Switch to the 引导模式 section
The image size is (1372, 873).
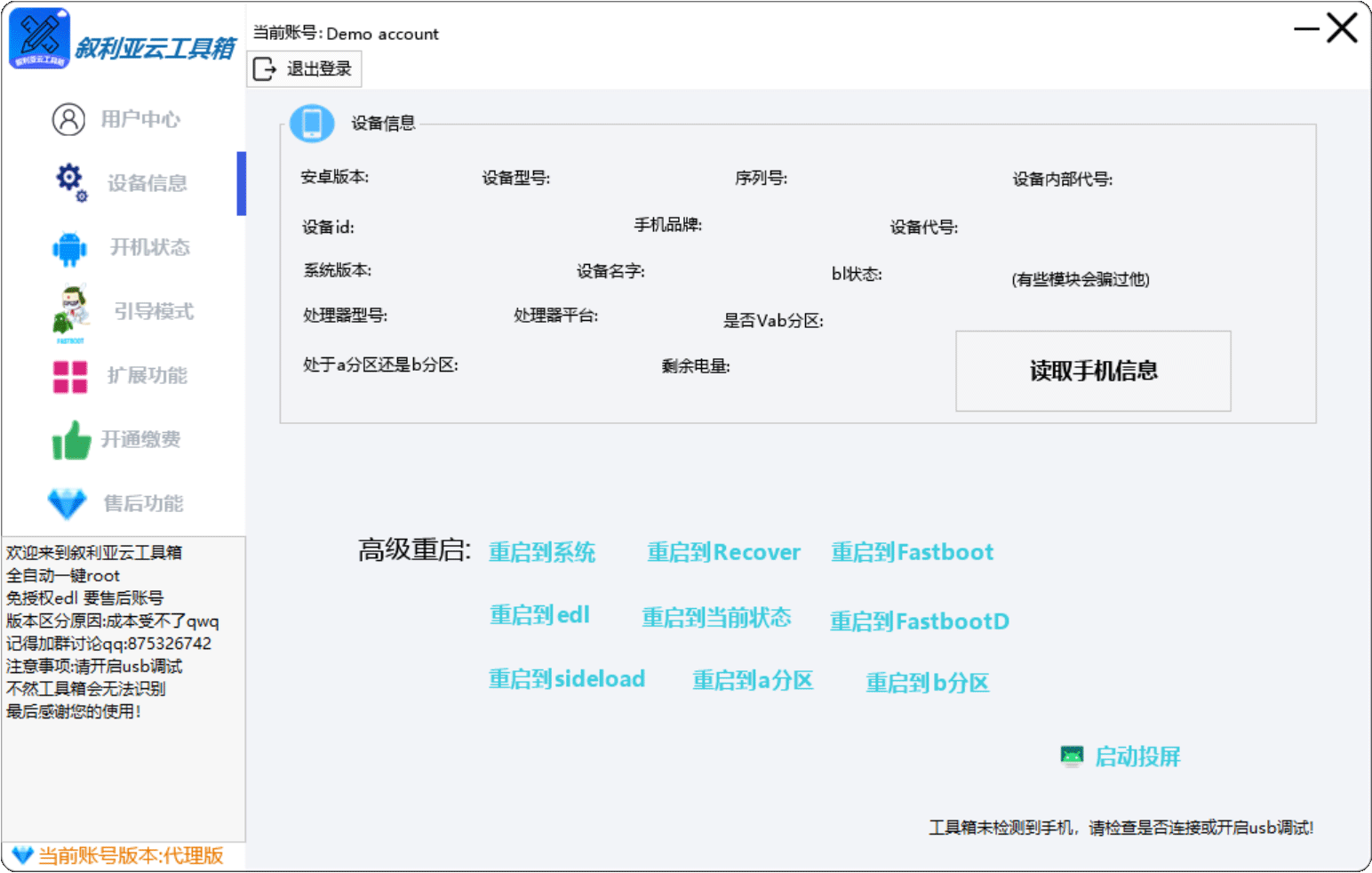(153, 311)
